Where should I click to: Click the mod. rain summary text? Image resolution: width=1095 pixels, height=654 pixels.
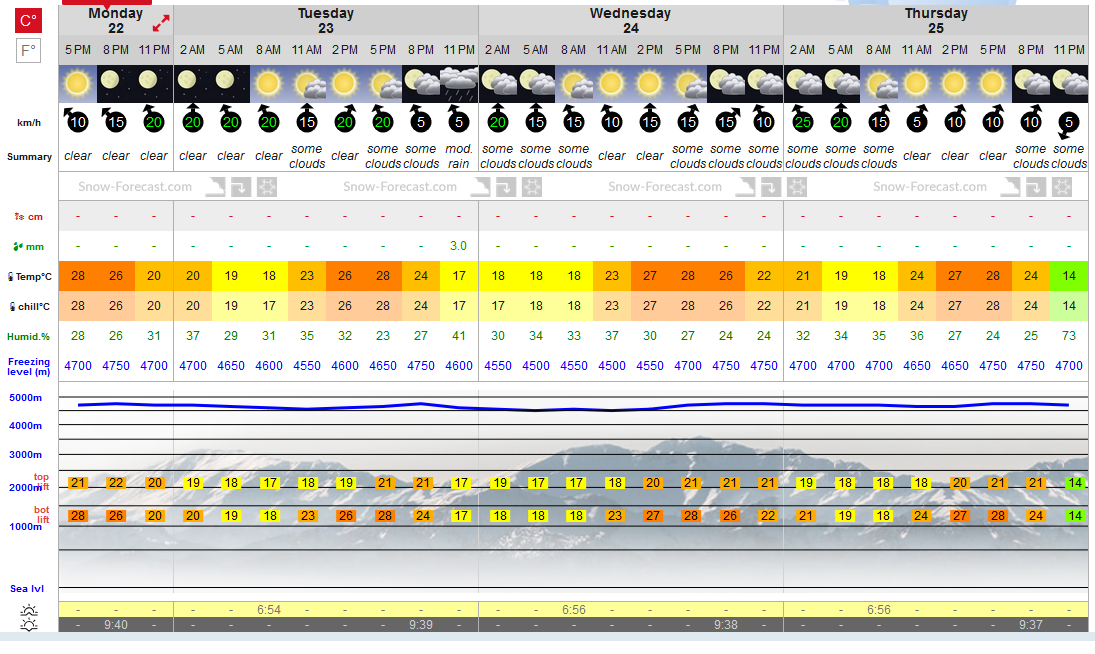pyautogui.click(x=459, y=156)
